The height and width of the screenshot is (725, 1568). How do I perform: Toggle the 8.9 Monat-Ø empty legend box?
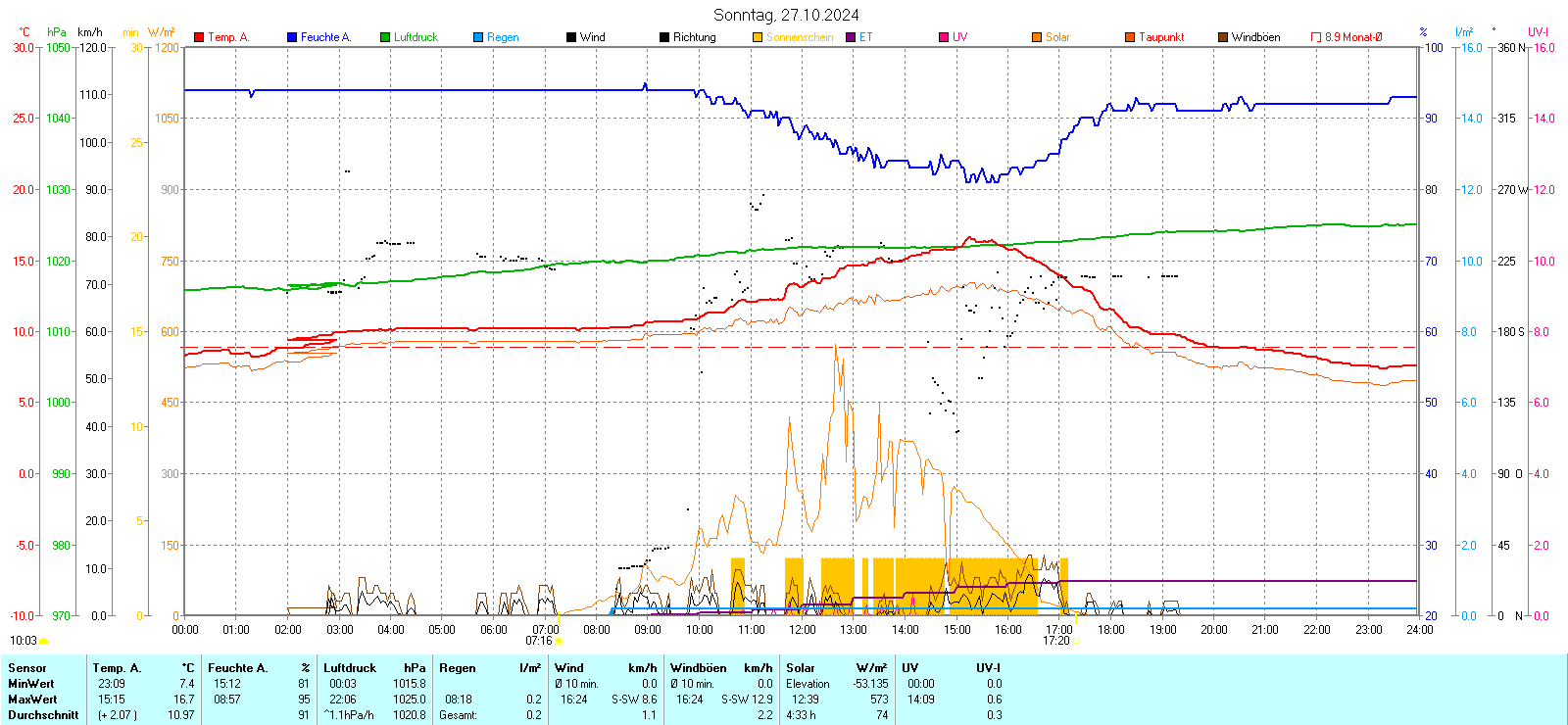1316,37
